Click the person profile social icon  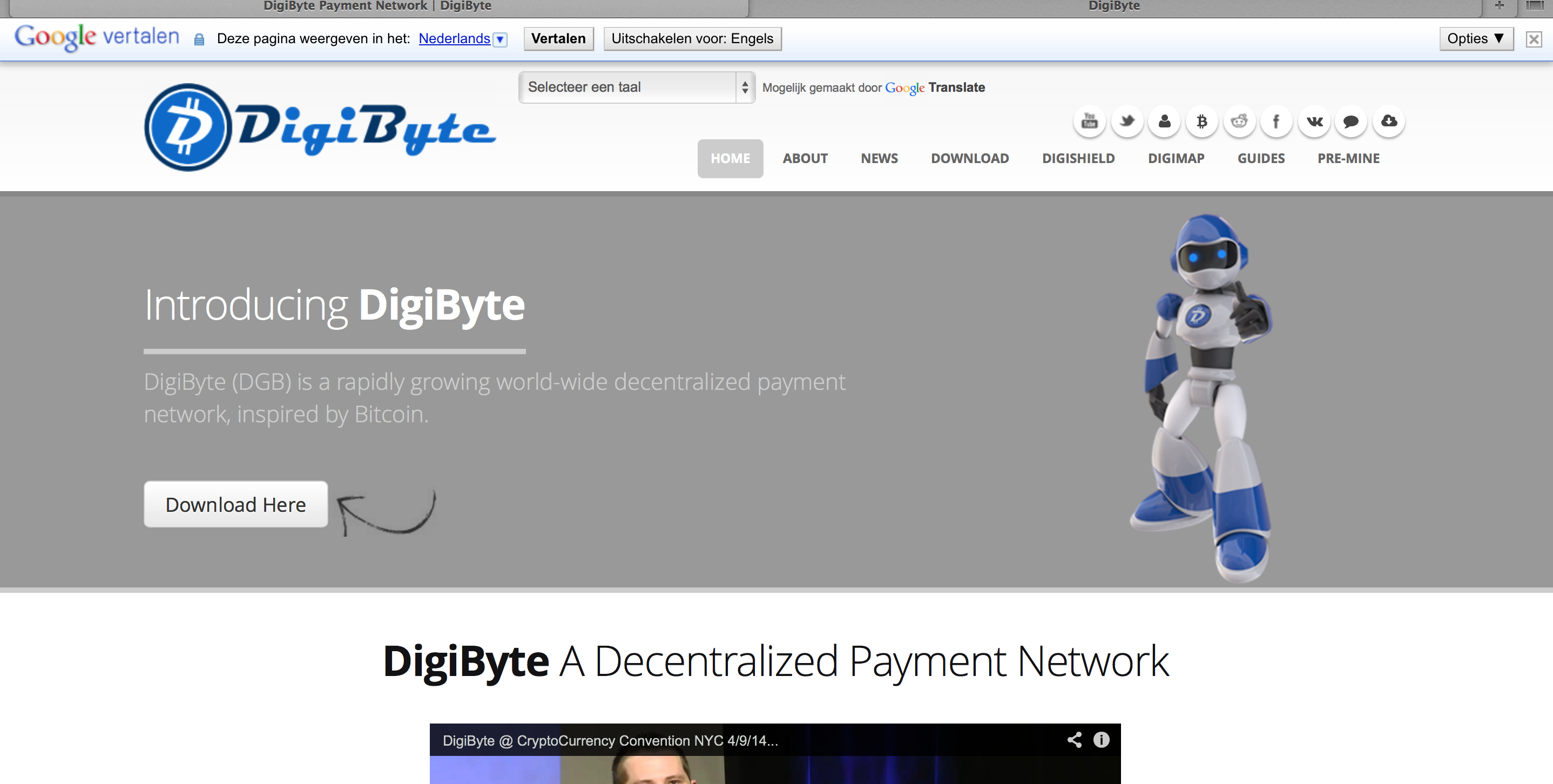1164,121
